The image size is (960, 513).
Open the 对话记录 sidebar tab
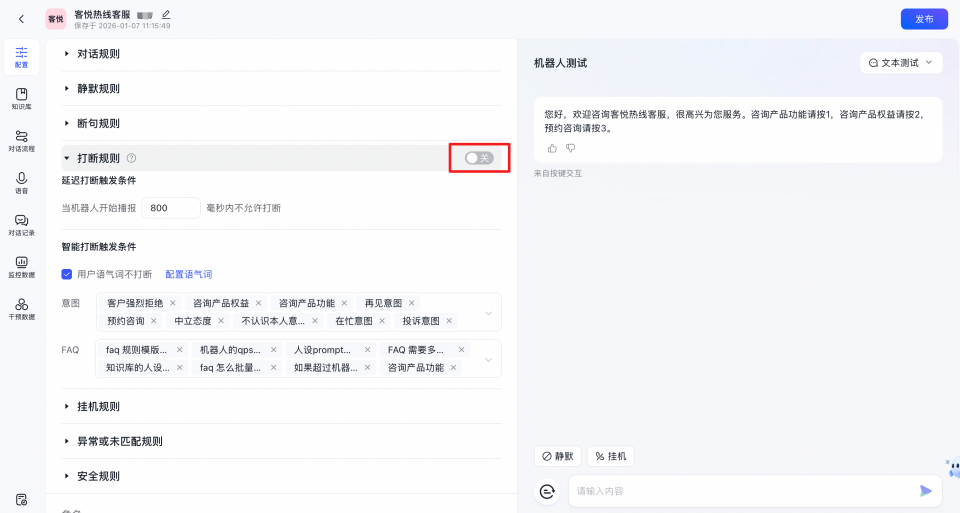click(21, 224)
